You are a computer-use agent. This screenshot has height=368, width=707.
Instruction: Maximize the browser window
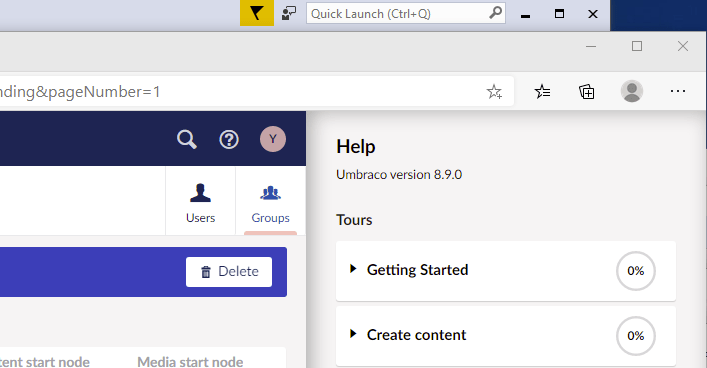click(x=637, y=46)
